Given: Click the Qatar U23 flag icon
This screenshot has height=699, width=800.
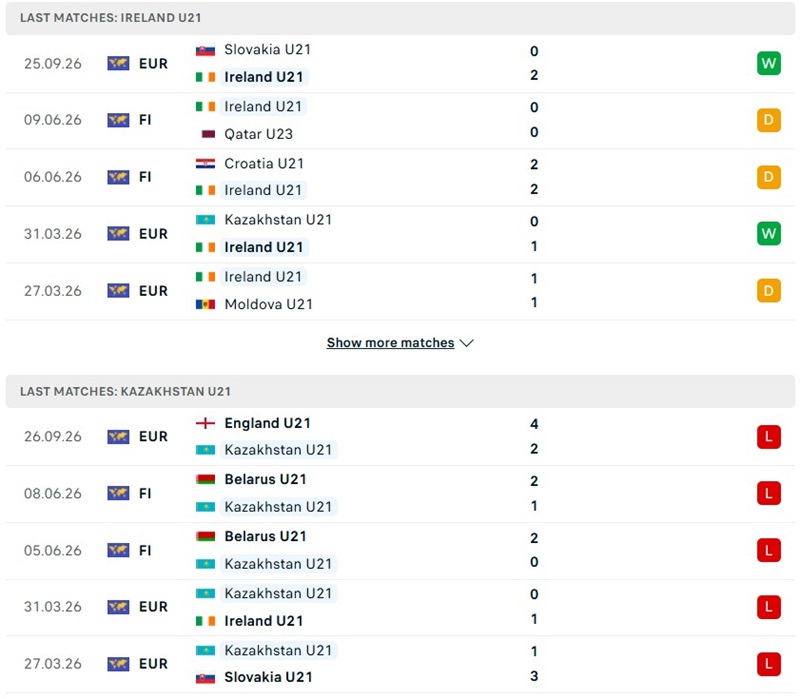Looking at the screenshot, I should tap(208, 134).
